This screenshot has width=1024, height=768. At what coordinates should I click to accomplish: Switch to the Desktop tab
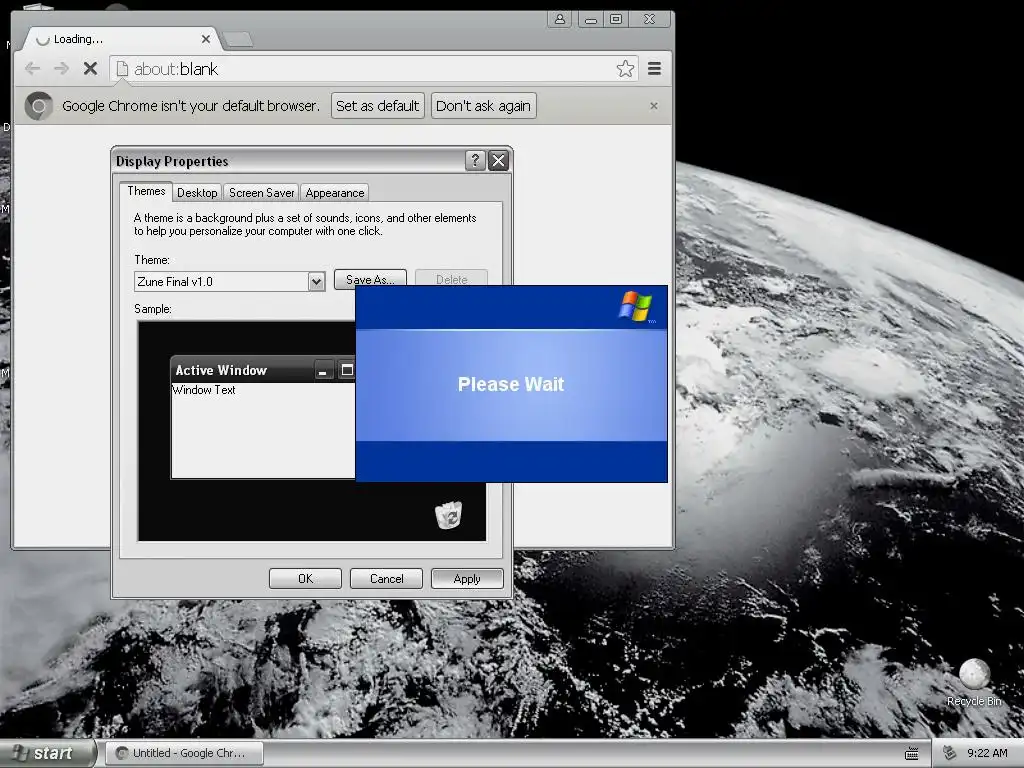coord(197,193)
